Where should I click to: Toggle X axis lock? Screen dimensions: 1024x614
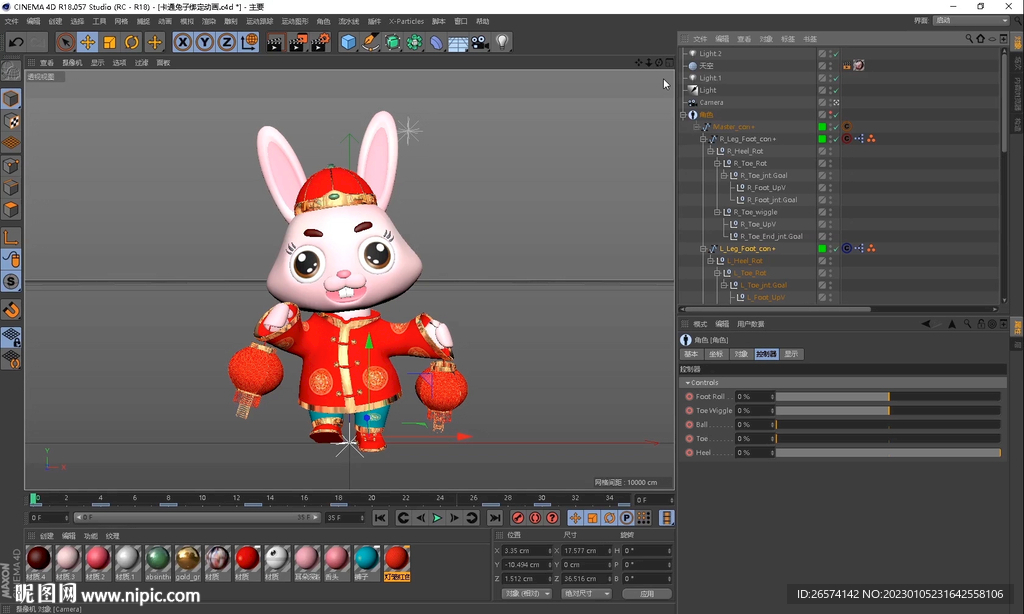(183, 42)
